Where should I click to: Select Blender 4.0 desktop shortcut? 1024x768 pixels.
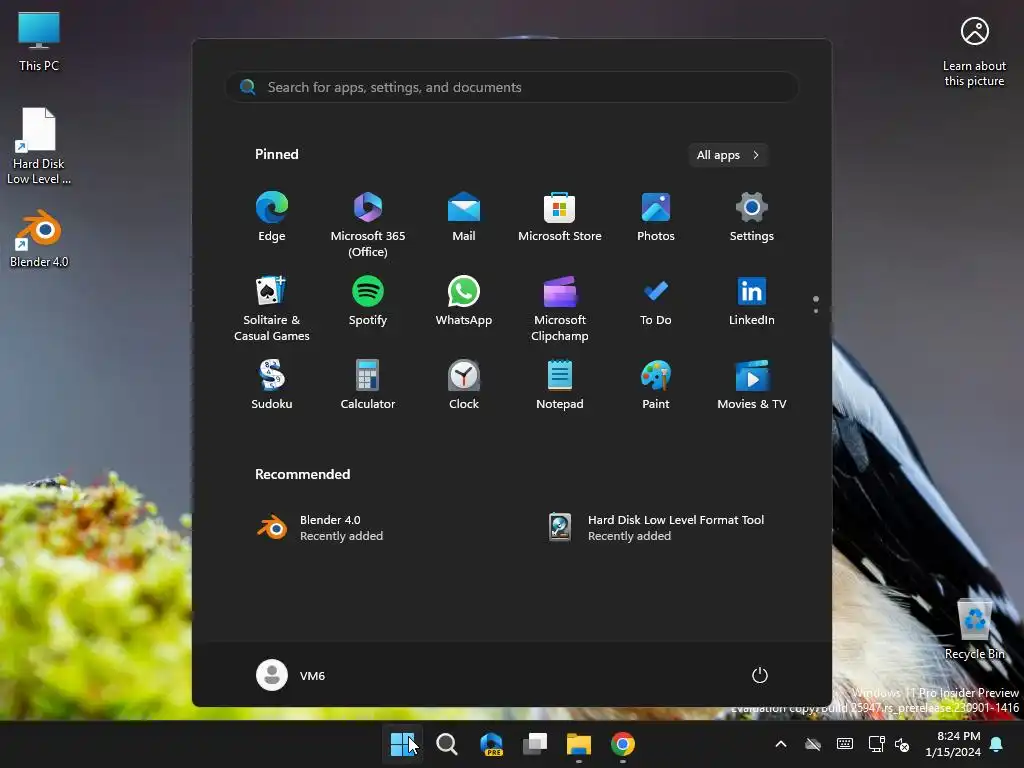click(39, 238)
